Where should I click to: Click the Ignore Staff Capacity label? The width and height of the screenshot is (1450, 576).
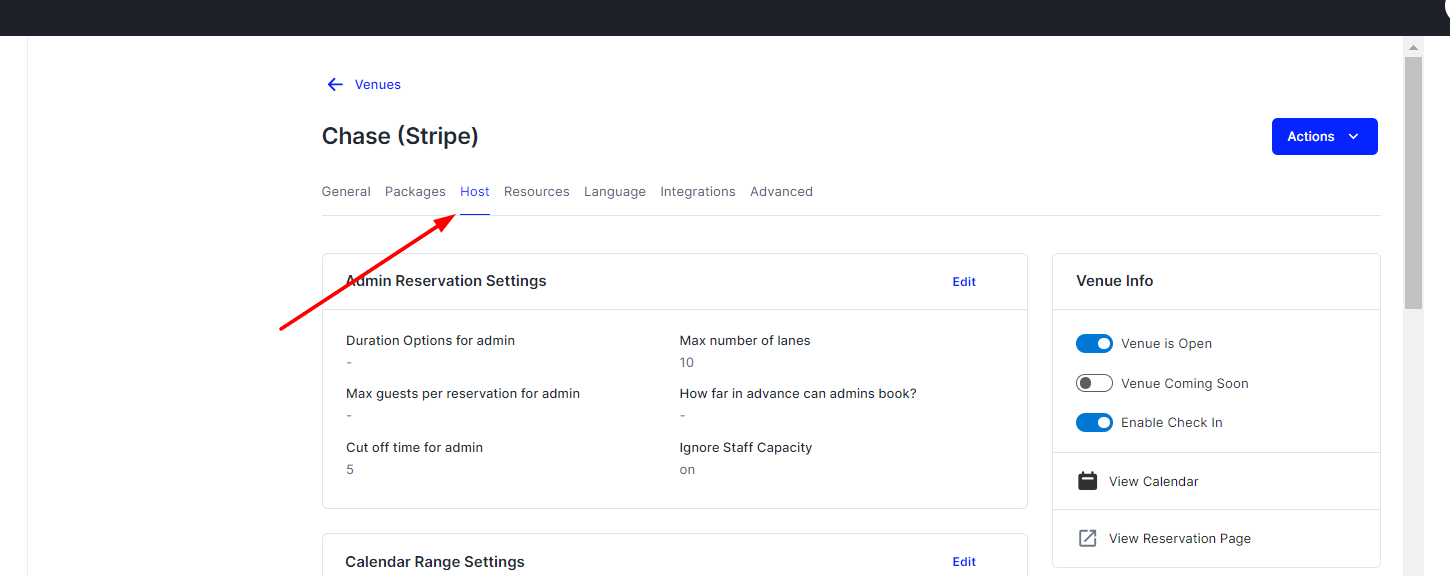coord(746,448)
